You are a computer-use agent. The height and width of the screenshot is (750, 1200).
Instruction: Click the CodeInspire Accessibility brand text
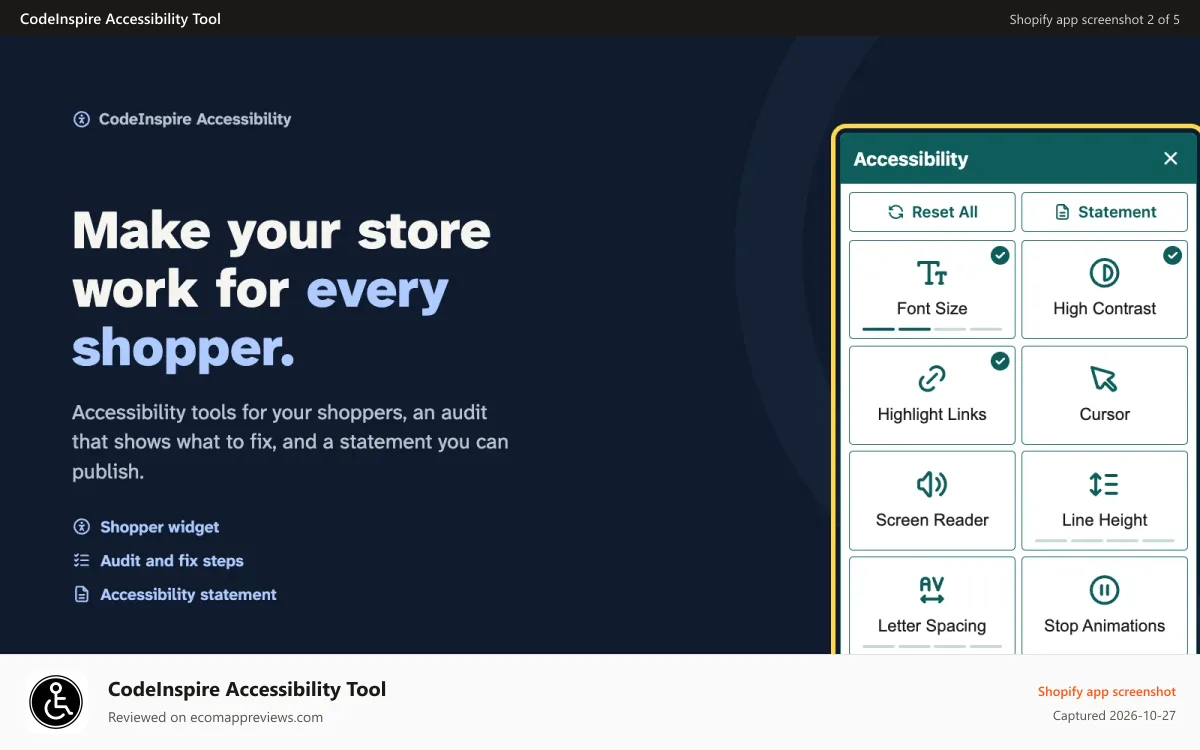pos(195,119)
